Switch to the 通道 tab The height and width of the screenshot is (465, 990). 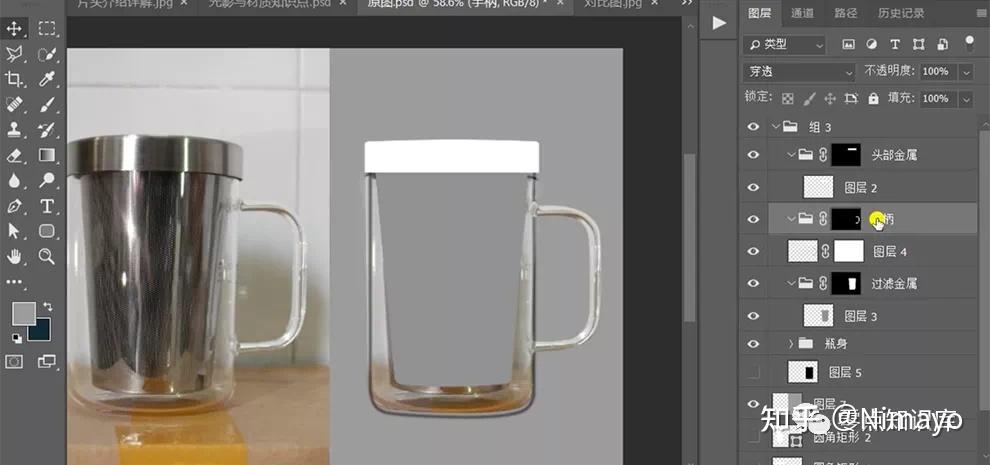coord(802,13)
